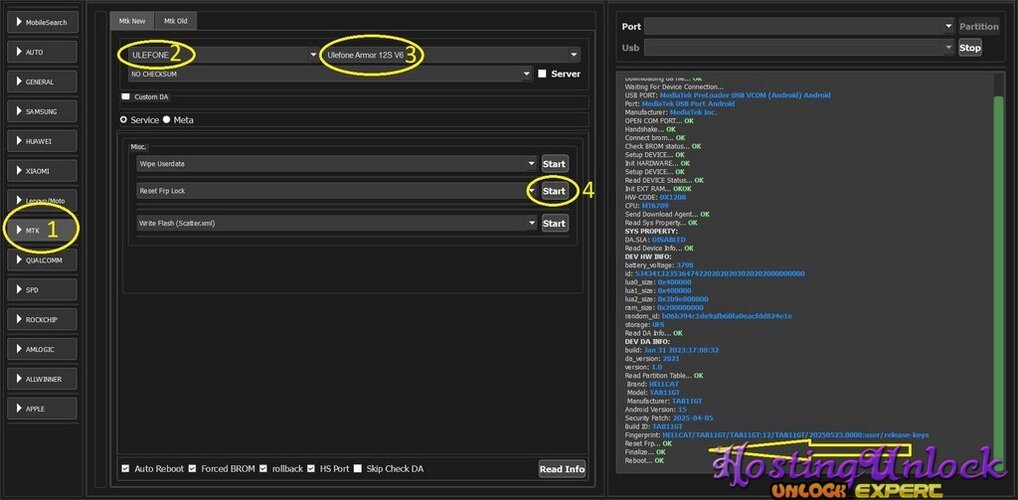Open the AUTO sidebar section
This screenshot has width=1018, height=500.
(x=42, y=52)
